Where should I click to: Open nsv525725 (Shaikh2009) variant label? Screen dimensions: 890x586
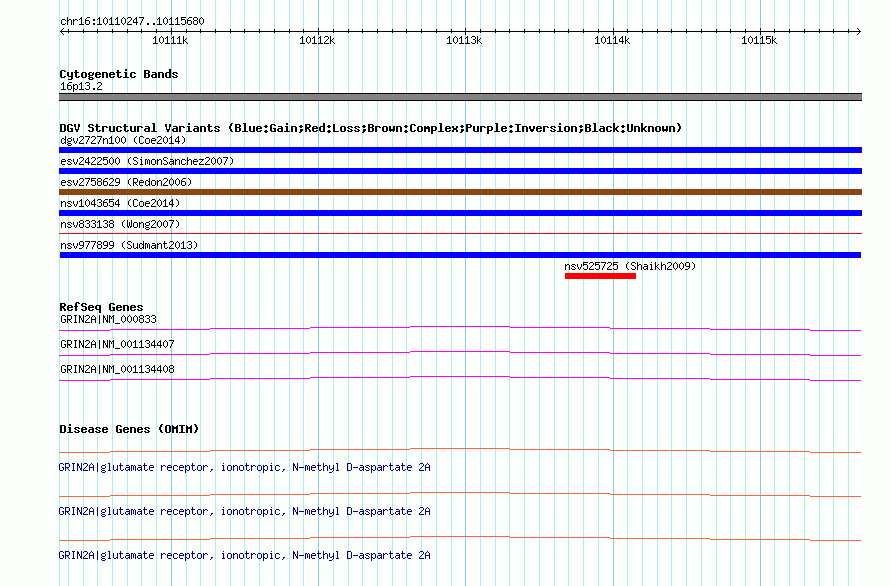(629, 266)
